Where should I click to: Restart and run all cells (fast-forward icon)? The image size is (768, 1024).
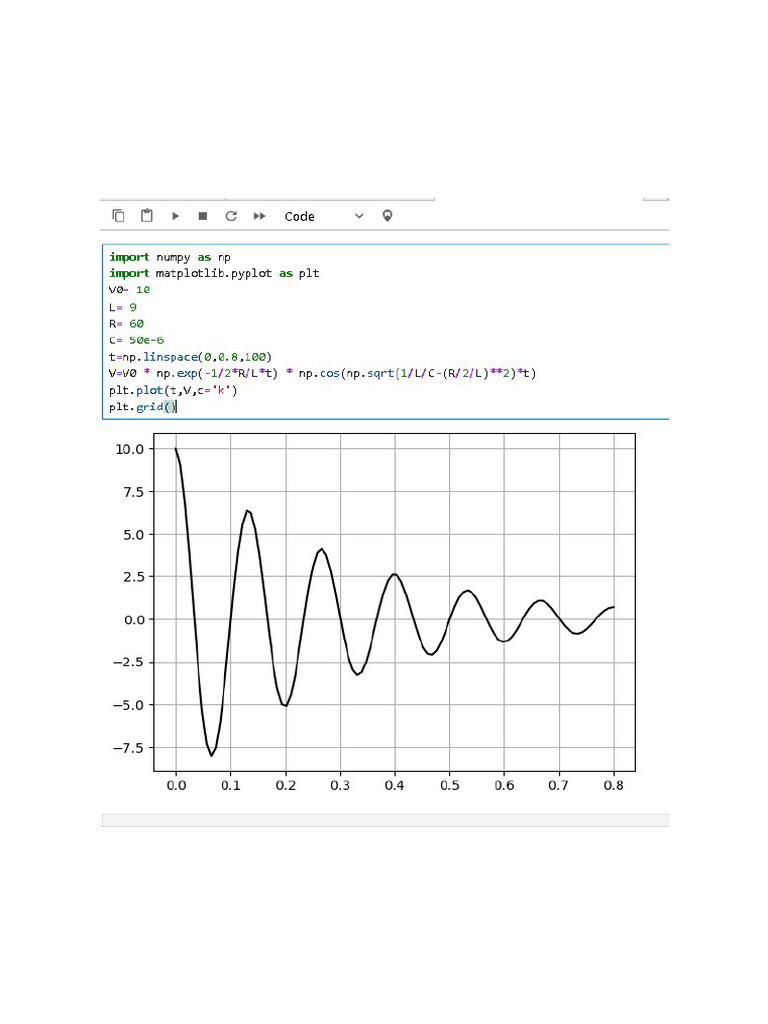pyautogui.click(x=259, y=216)
